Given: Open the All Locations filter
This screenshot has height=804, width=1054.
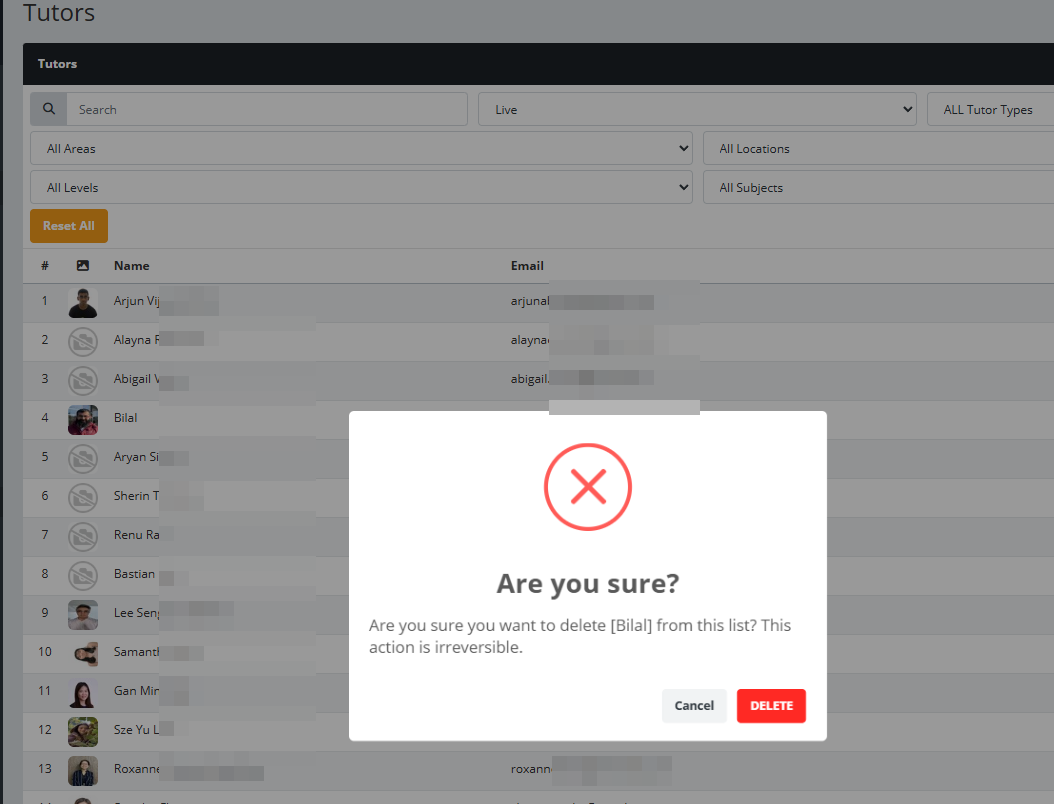Looking at the screenshot, I should (878, 149).
